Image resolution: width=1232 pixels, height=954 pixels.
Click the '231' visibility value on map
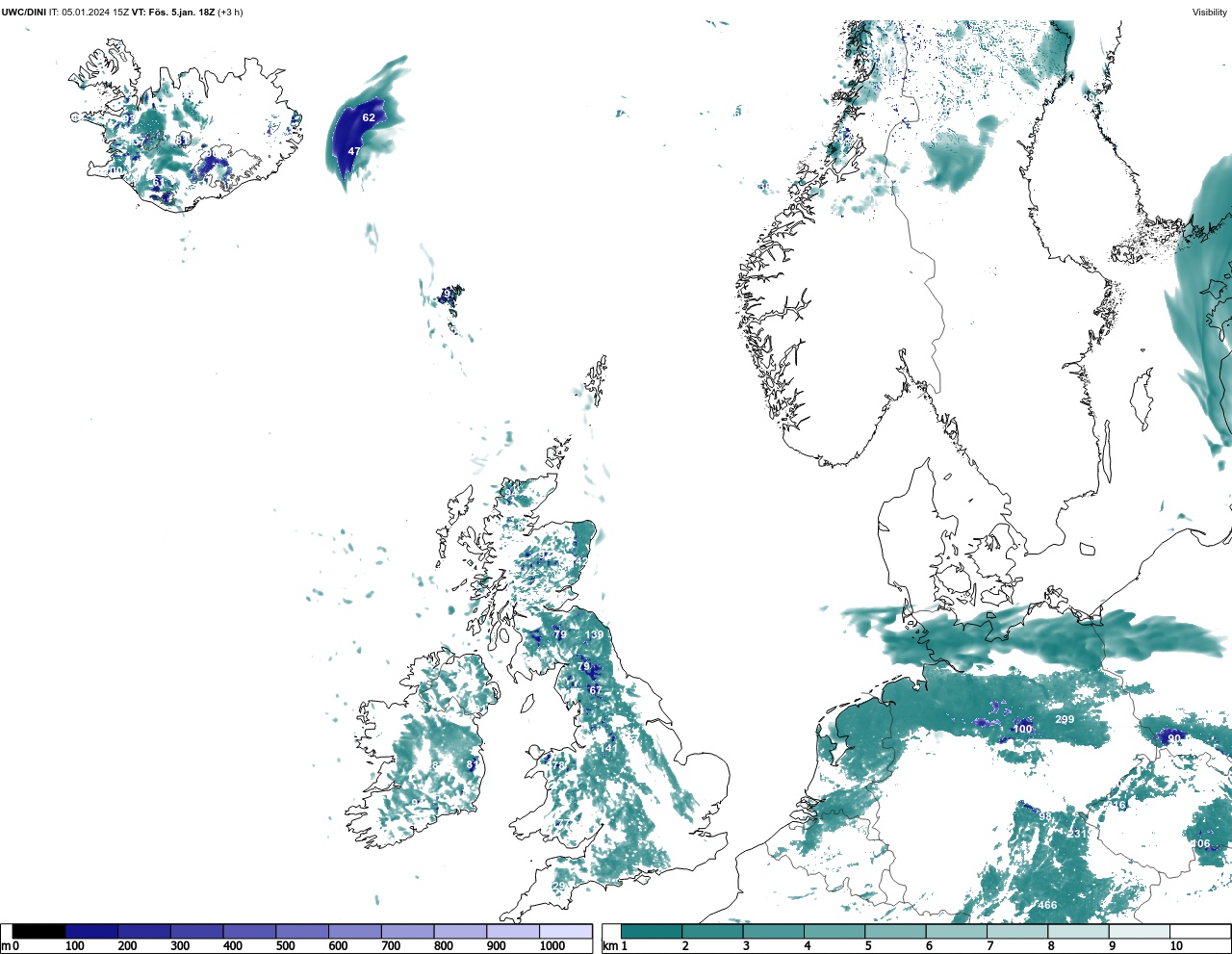[x=1078, y=834]
